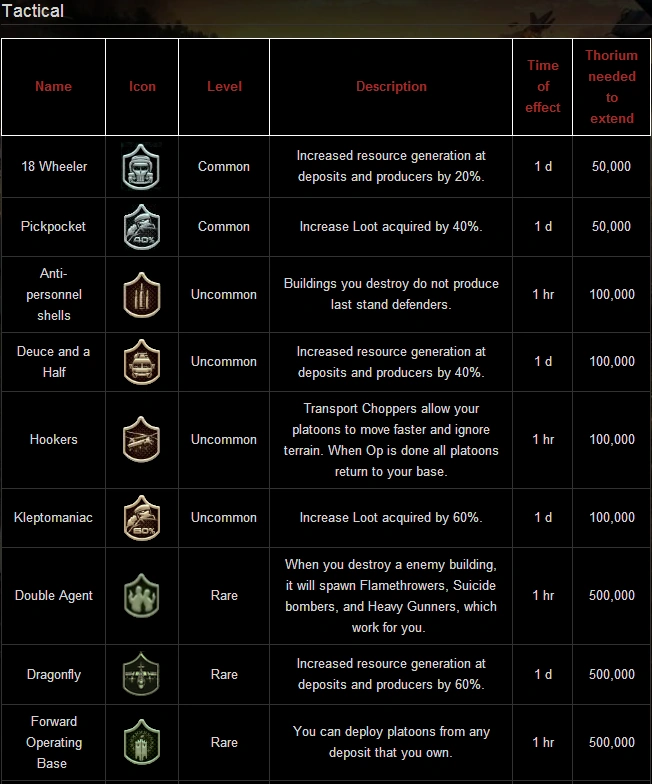Click the Deuce and a Half icon
This screenshot has width=652, height=784.
[141, 362]
